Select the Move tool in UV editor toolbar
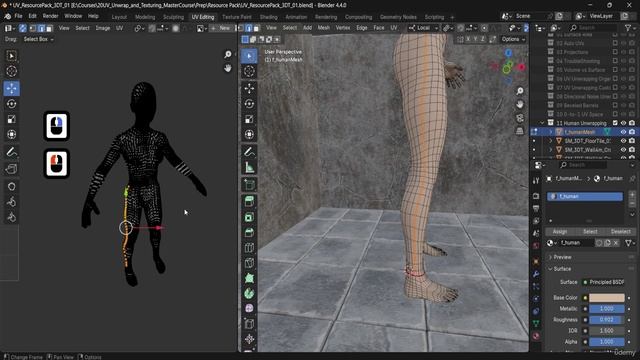 tap(11, 89)
